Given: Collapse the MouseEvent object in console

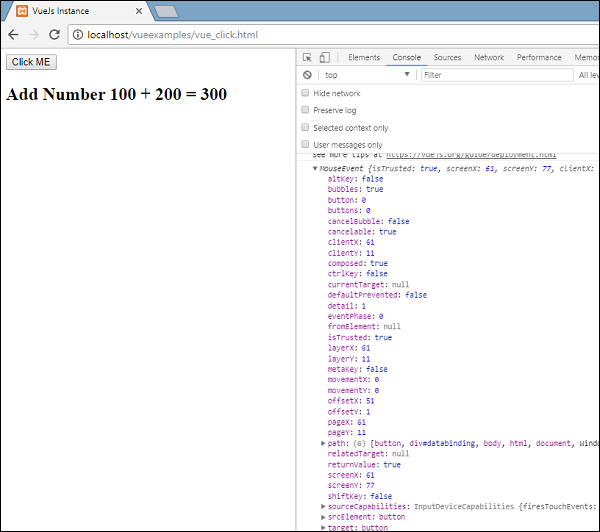Looking at the screenshot, I should [x=316, y=169].
